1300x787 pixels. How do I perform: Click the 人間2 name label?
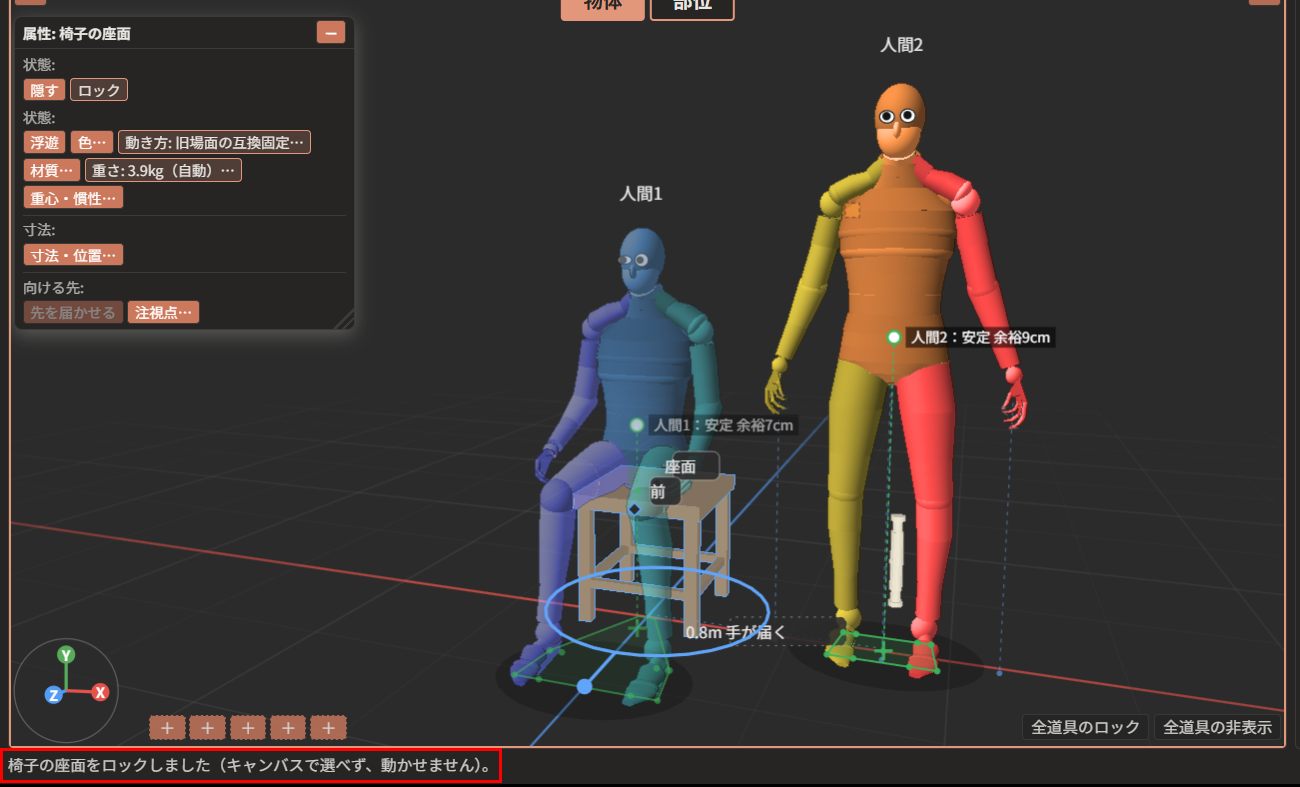(903, 45)
